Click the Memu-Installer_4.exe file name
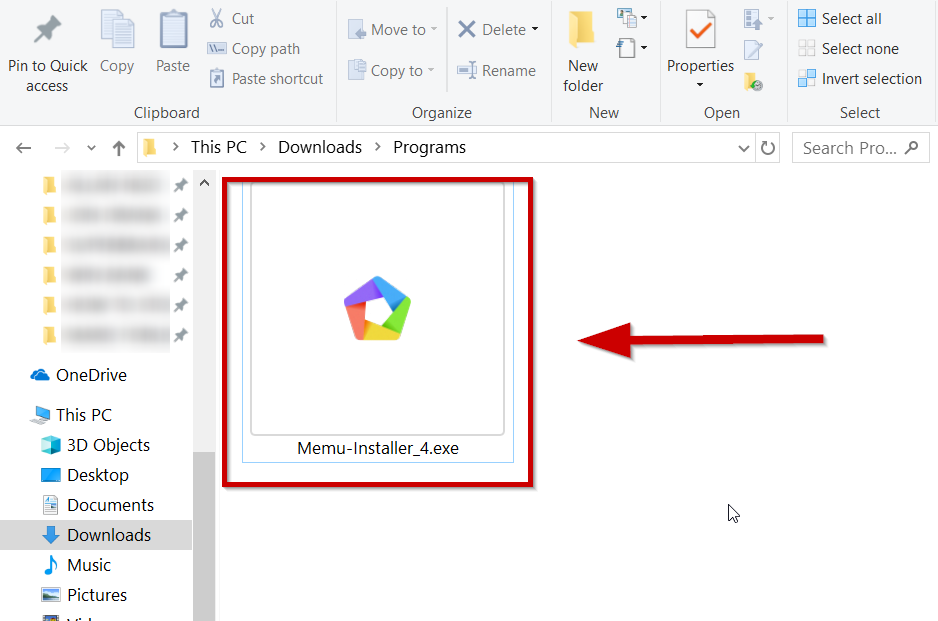This screenshot has width=938, height=621. tap(378, 448)
